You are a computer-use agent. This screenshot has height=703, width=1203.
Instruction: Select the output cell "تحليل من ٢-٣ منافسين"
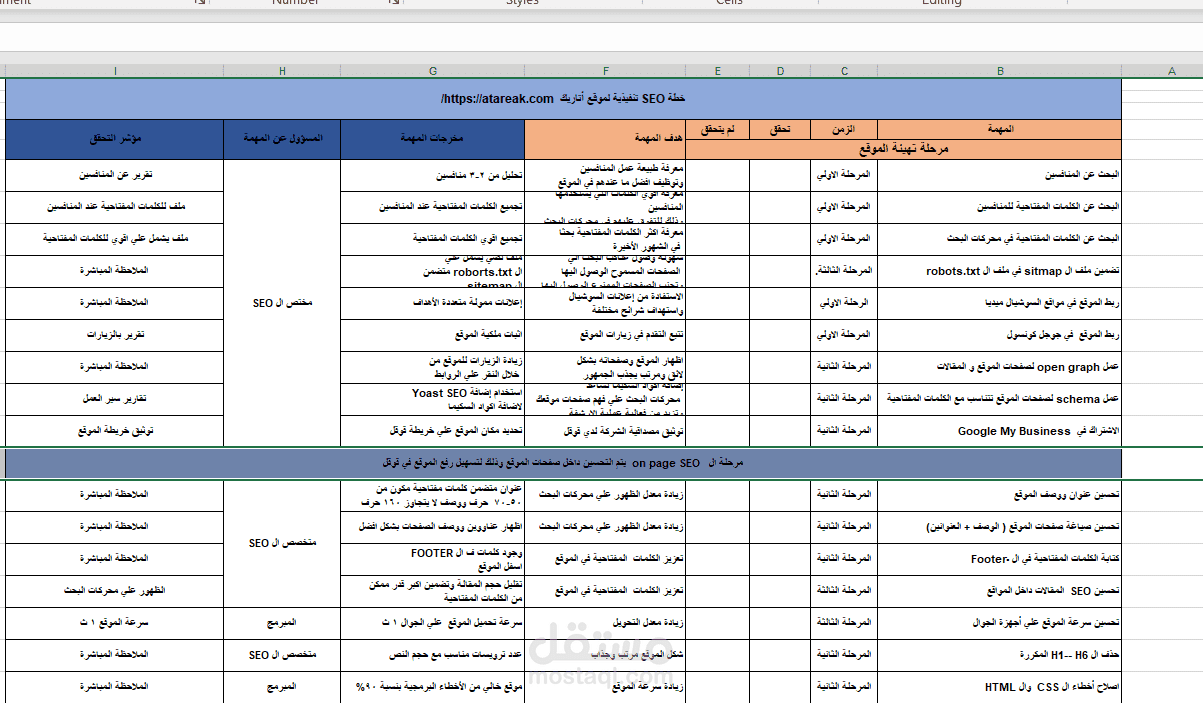[x=433, y=174]
